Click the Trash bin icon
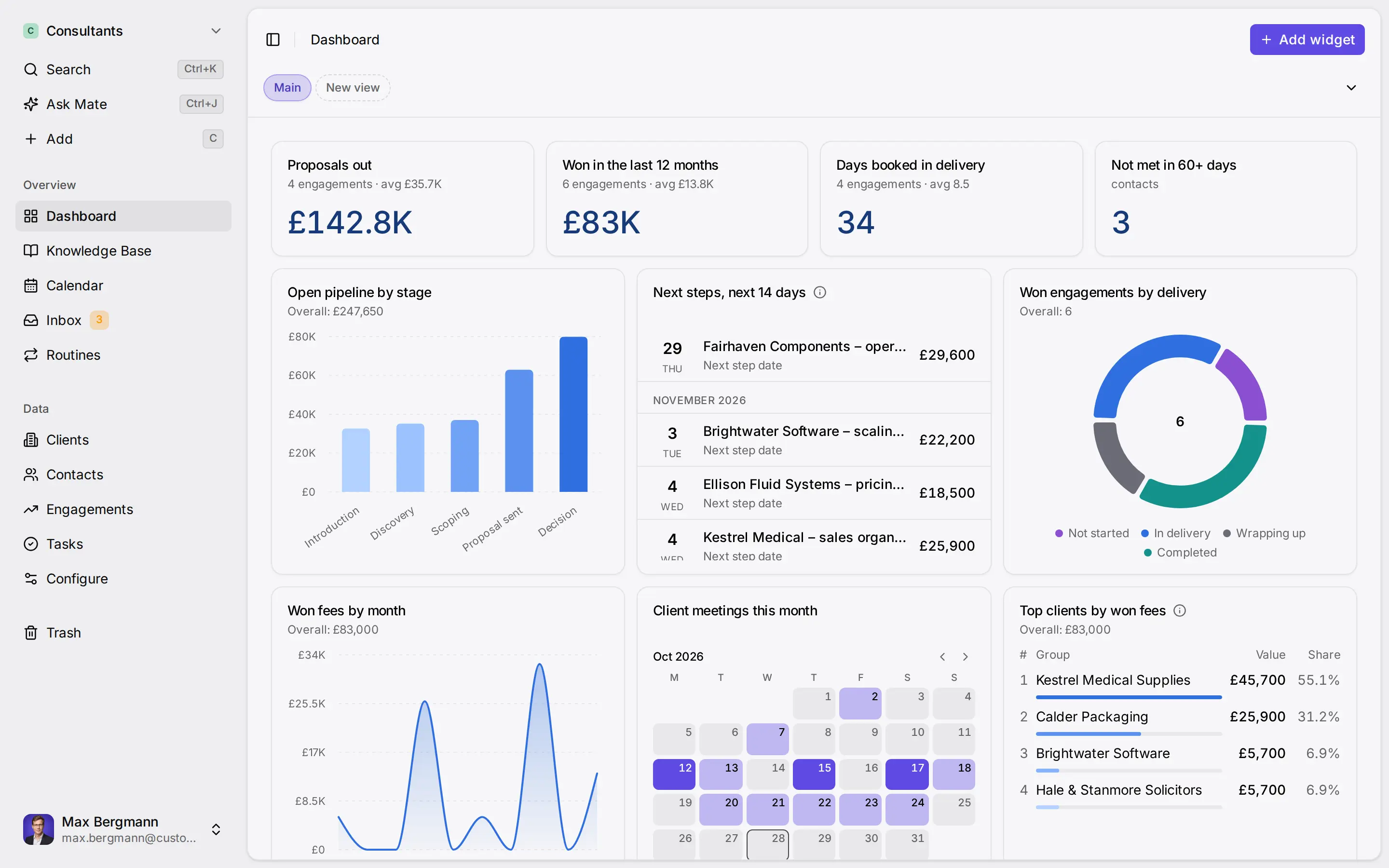This screenshot has height=868, width=1389. coord(30,633)
